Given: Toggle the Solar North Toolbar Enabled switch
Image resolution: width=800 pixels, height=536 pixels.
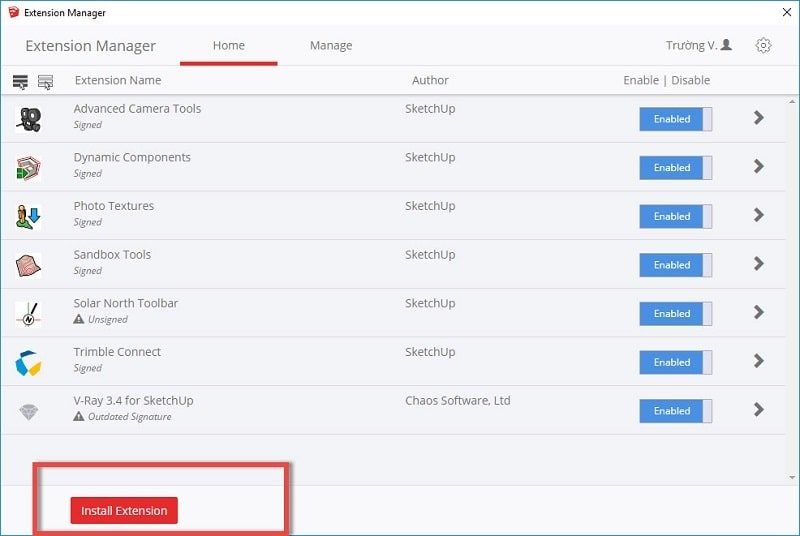Looking at the screenshot, I should [x=676, y=313].
